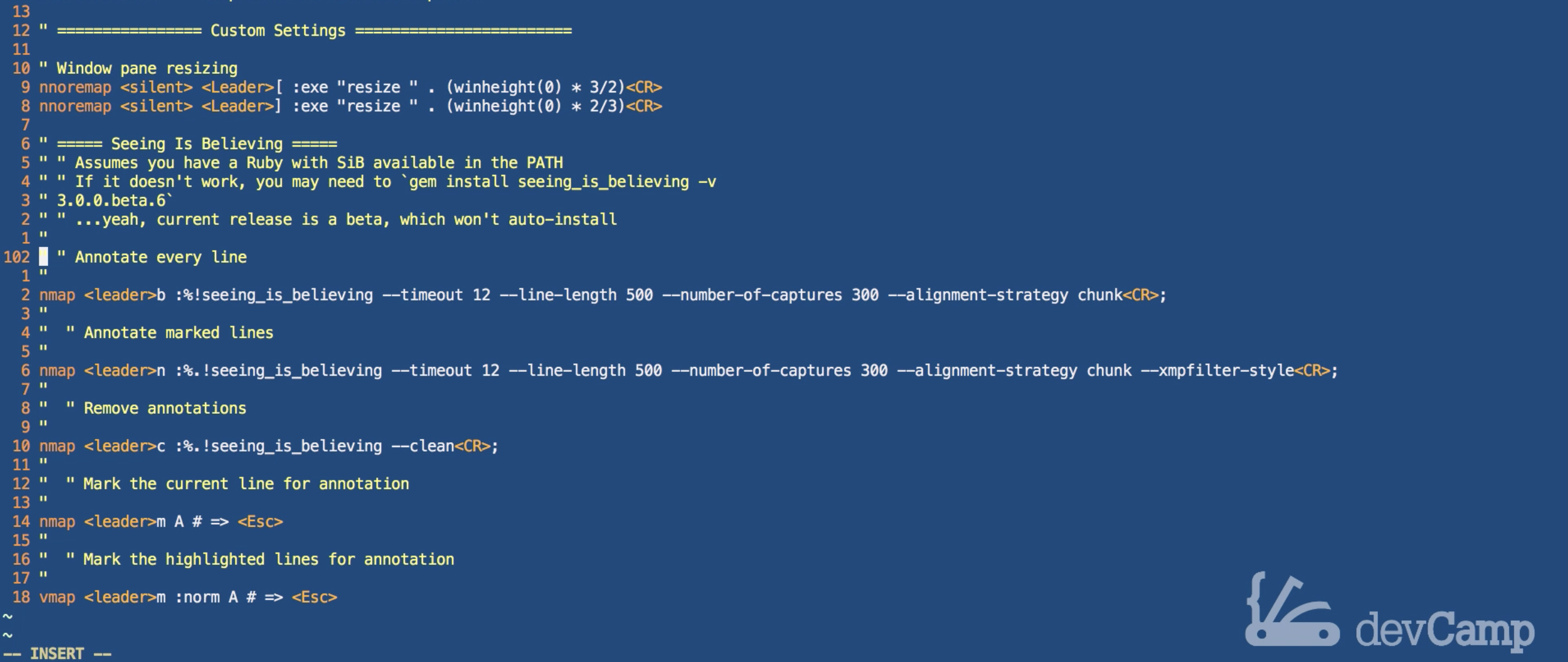The width and height of the screenshot is (1568, 662).
Task: Click the Annotate marked lines comment
Action: pyautogui.click(x=178, y=333)
